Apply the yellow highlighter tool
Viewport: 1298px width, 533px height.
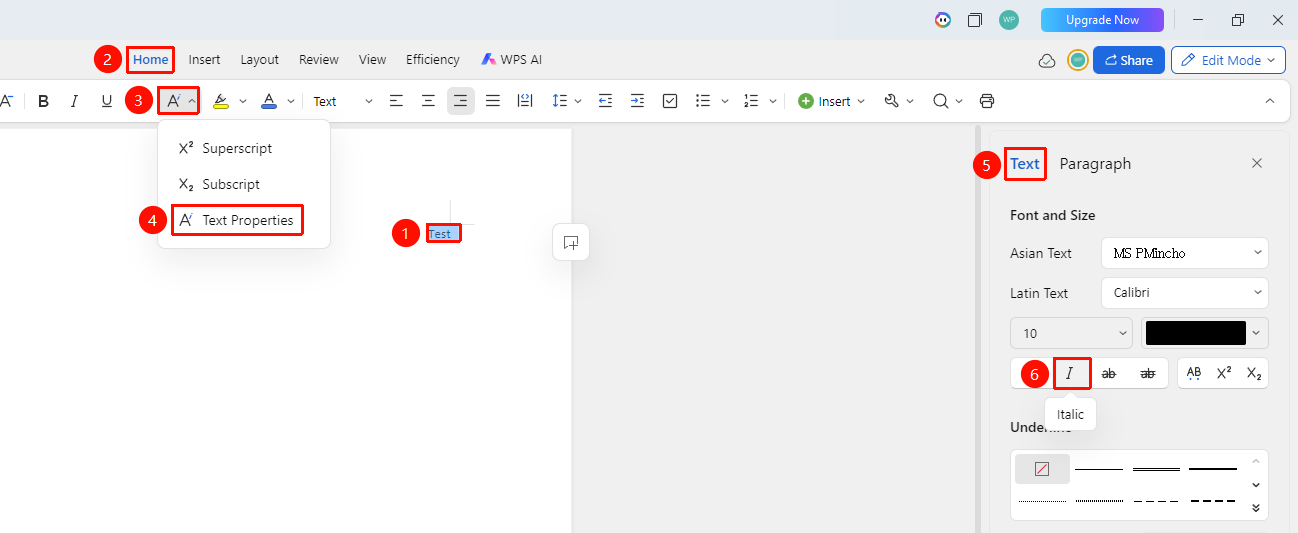(221, 101)
